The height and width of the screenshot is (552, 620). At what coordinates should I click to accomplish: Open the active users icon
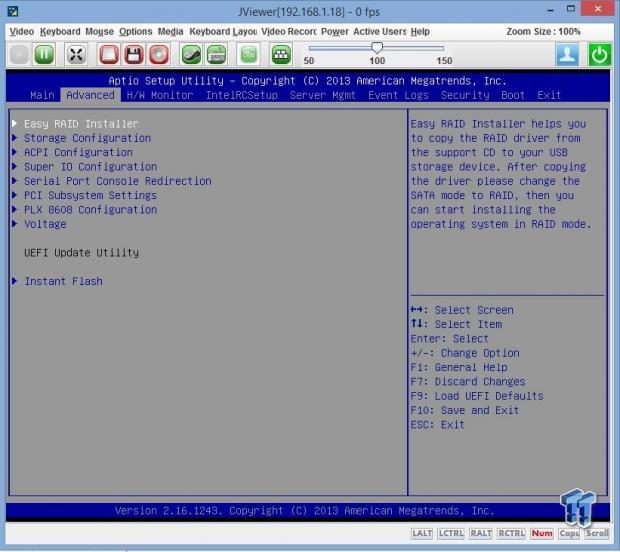tap(567, 55)
